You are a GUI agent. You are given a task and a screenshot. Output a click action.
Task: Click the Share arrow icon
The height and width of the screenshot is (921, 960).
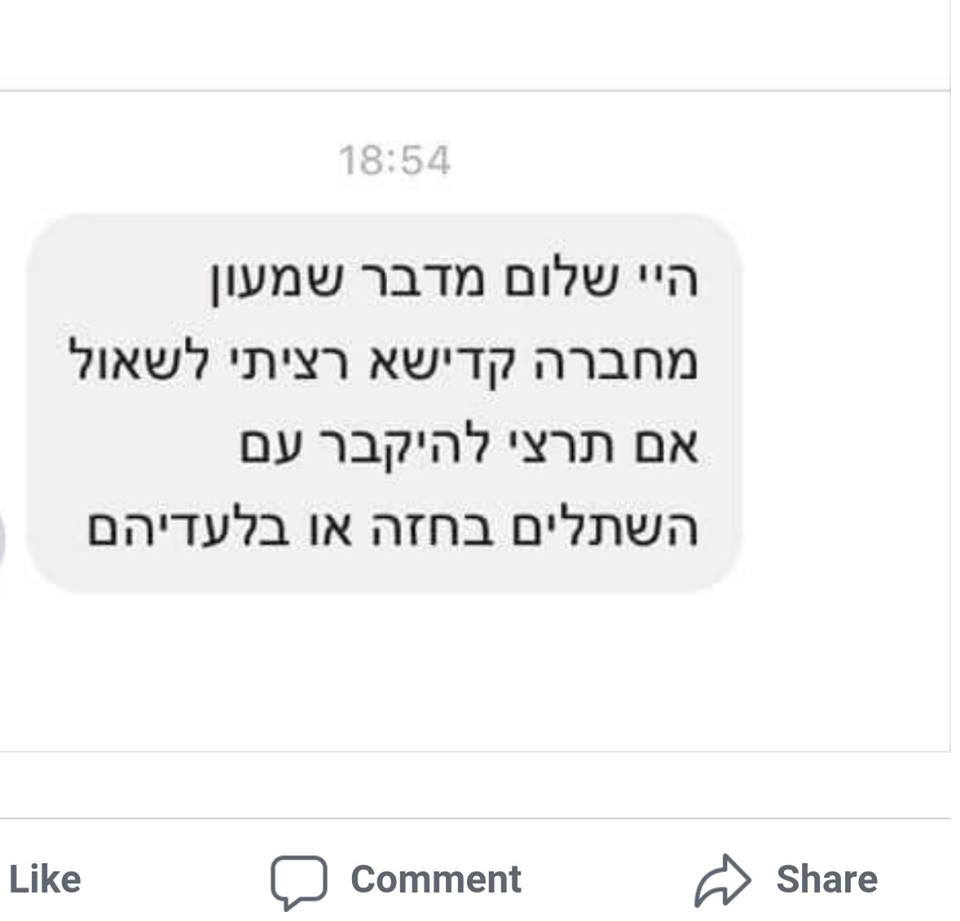[722, 880]
